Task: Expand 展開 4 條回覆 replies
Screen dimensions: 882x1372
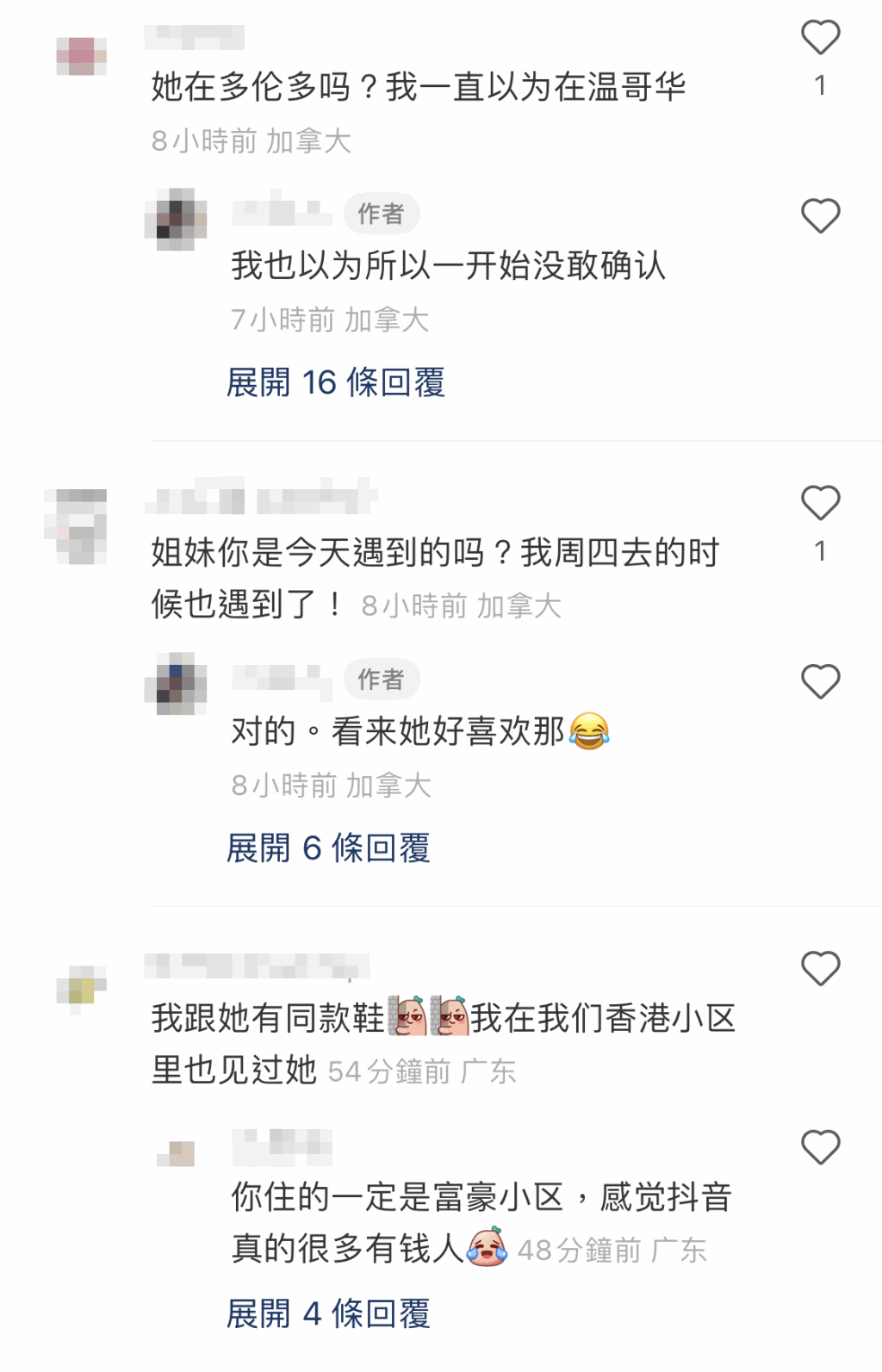Action: [328, 1313]
